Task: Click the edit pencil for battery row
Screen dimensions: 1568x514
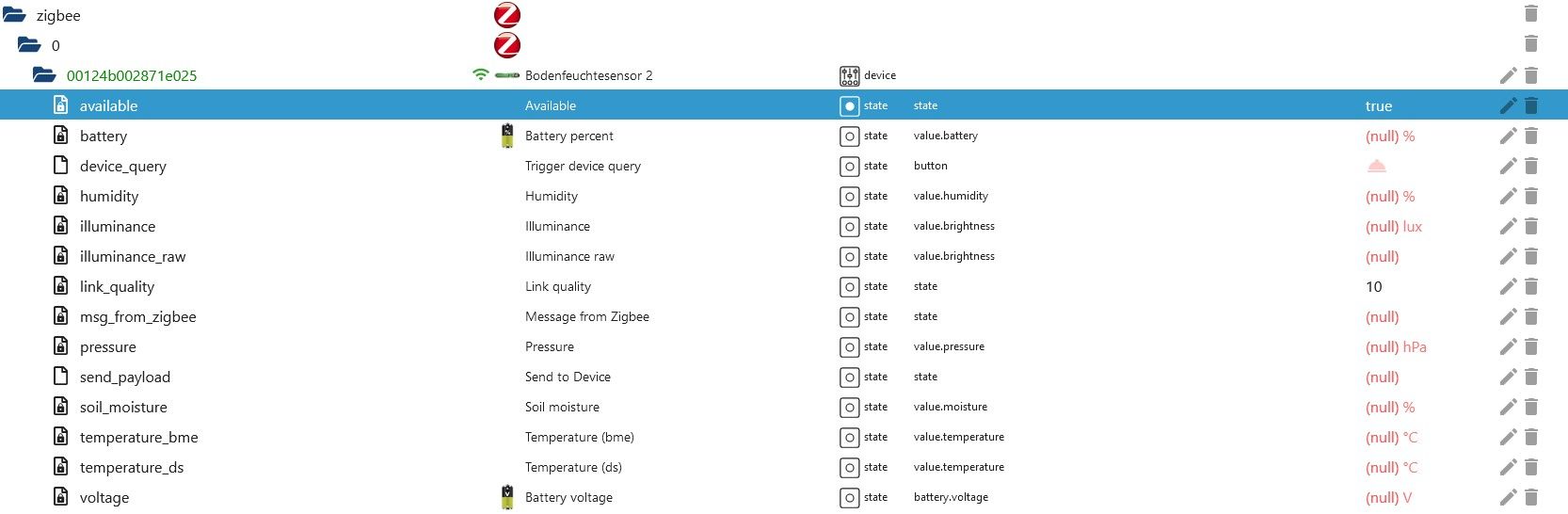Action: pos(1508,136)
